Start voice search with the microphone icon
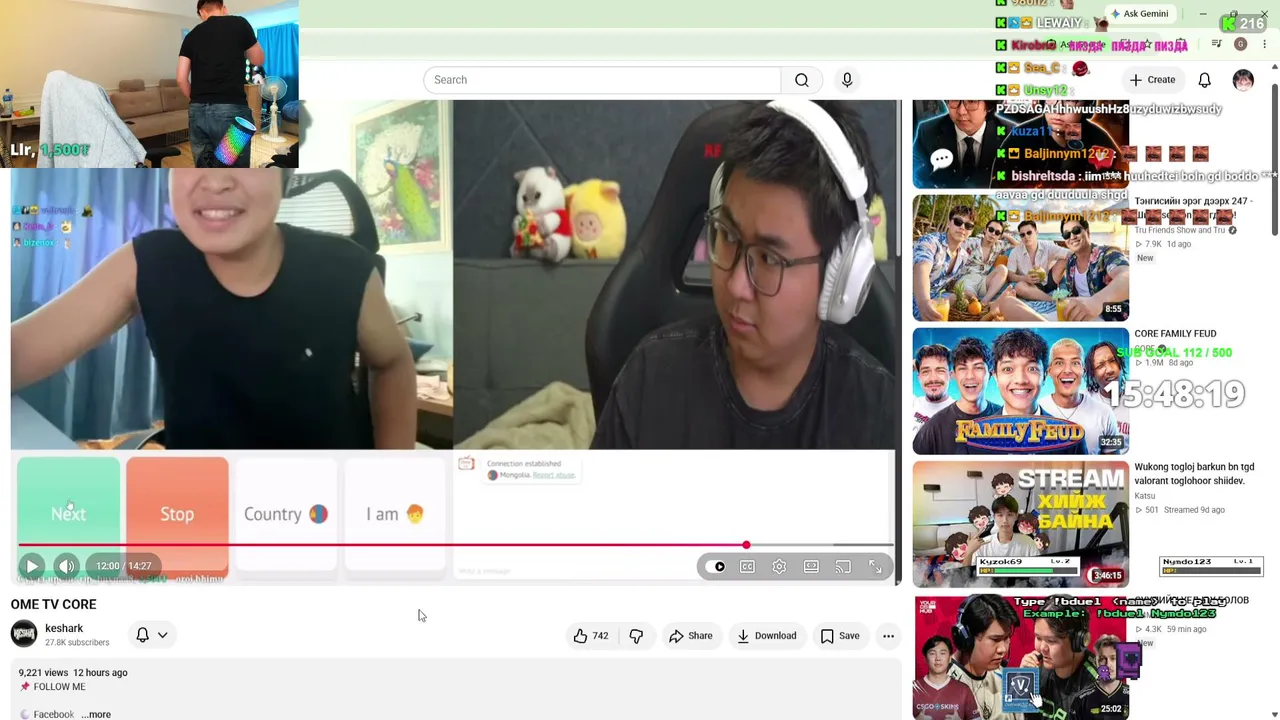This screenshot has height=720, width=1280. pos(847,80)
